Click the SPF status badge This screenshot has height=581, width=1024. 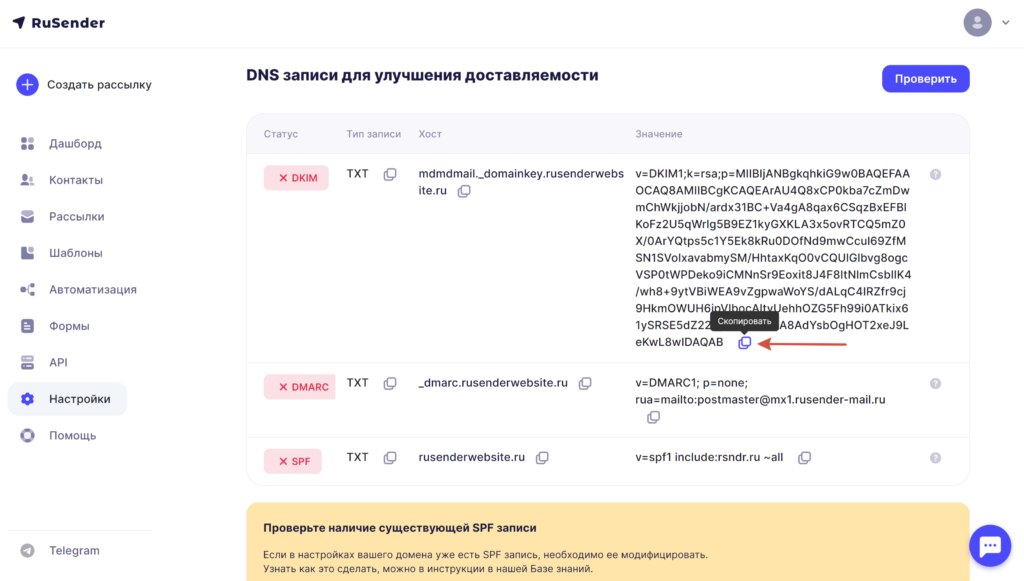293,461
